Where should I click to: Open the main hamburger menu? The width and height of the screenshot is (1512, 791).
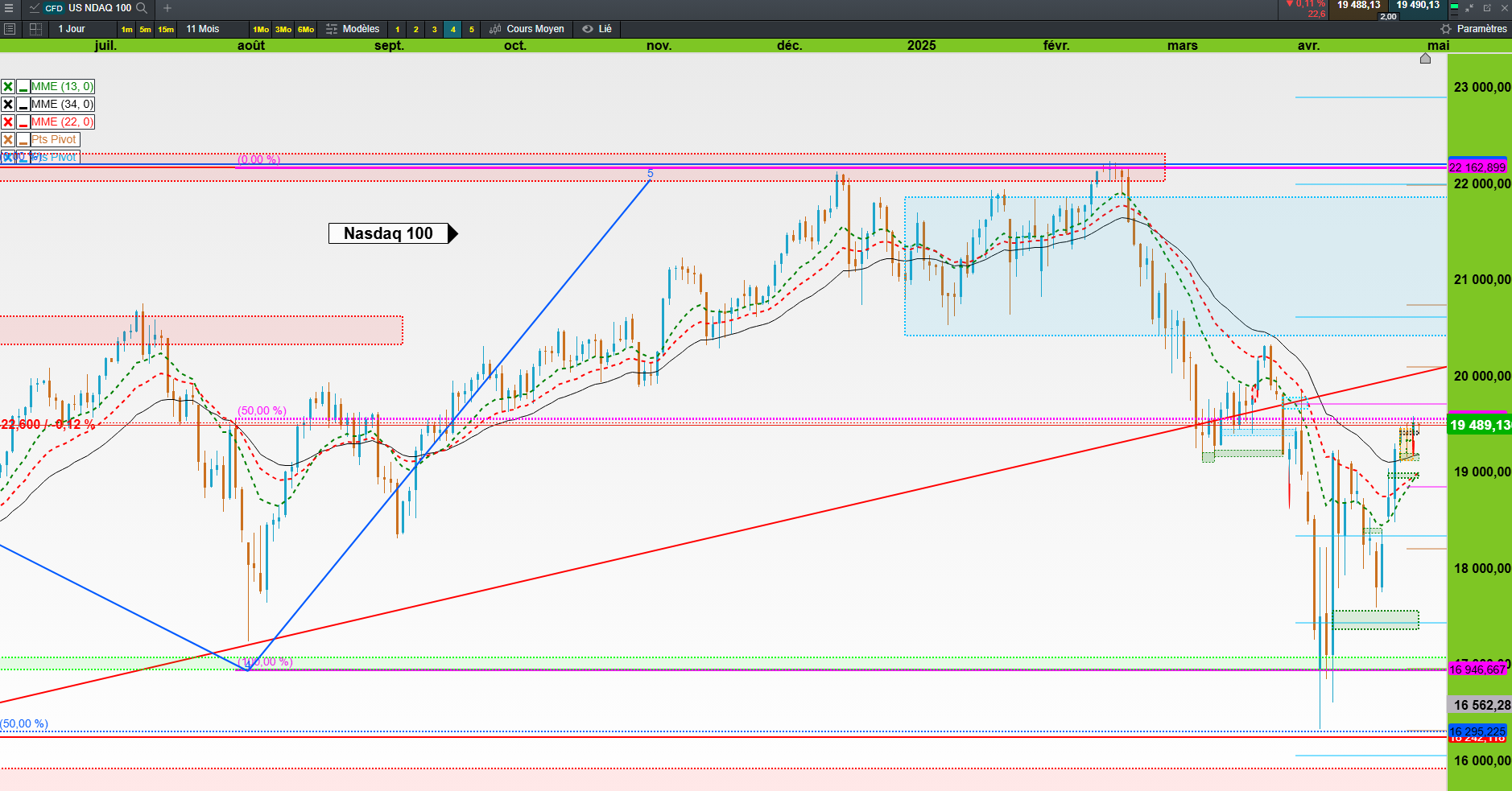pyautogui.click(x=9, y=8)
